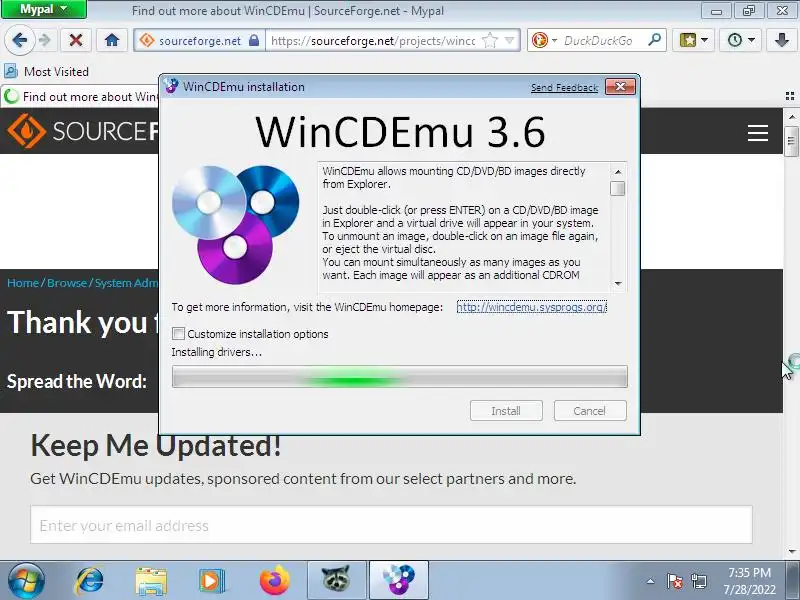Screen dimensions: 800x600
Task: Launch Internet Explorer from the taskbar
Action: point(89,581)
